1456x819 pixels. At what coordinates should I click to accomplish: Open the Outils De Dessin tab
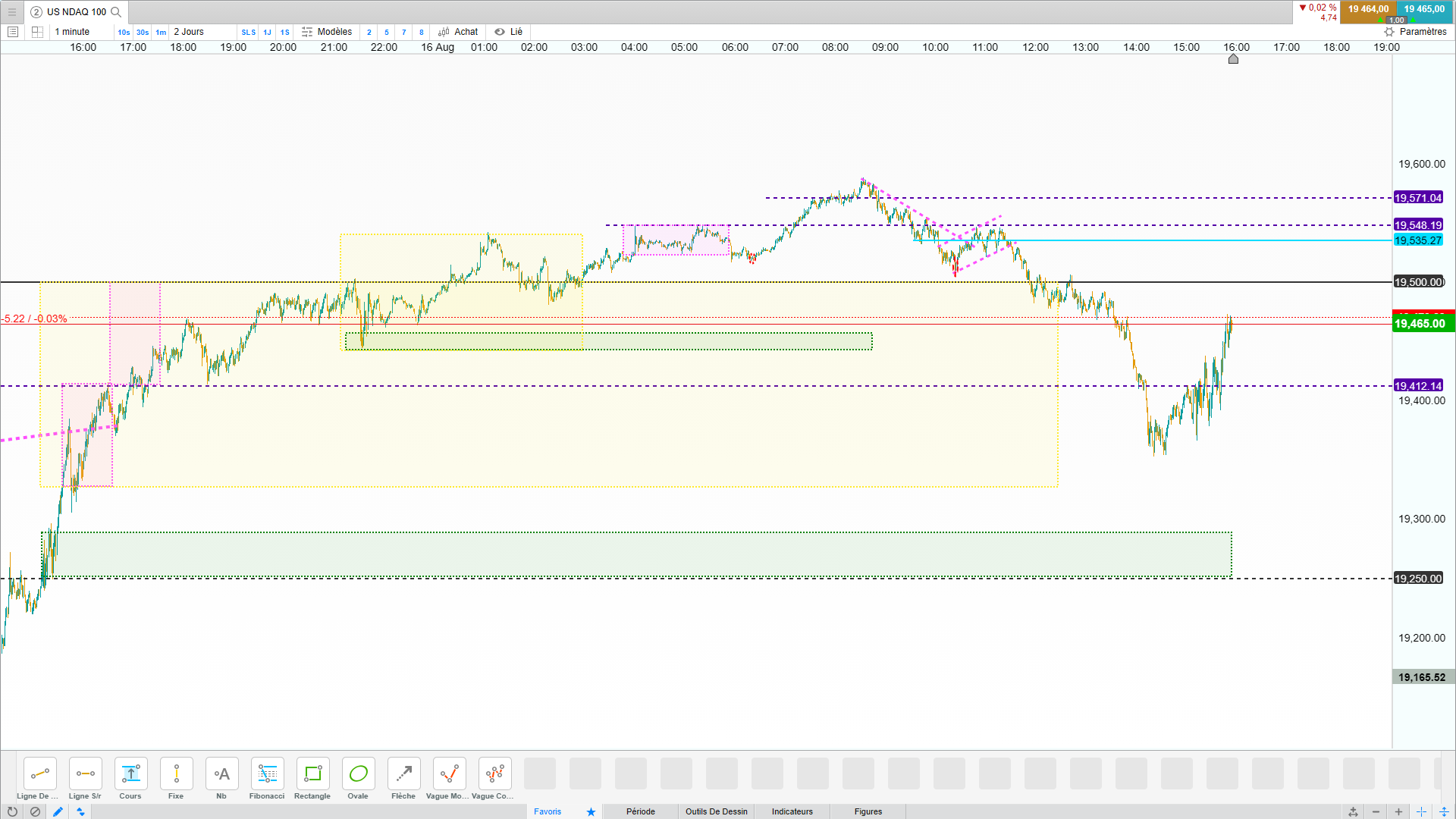pyautogui.click(x=716, y=811)
